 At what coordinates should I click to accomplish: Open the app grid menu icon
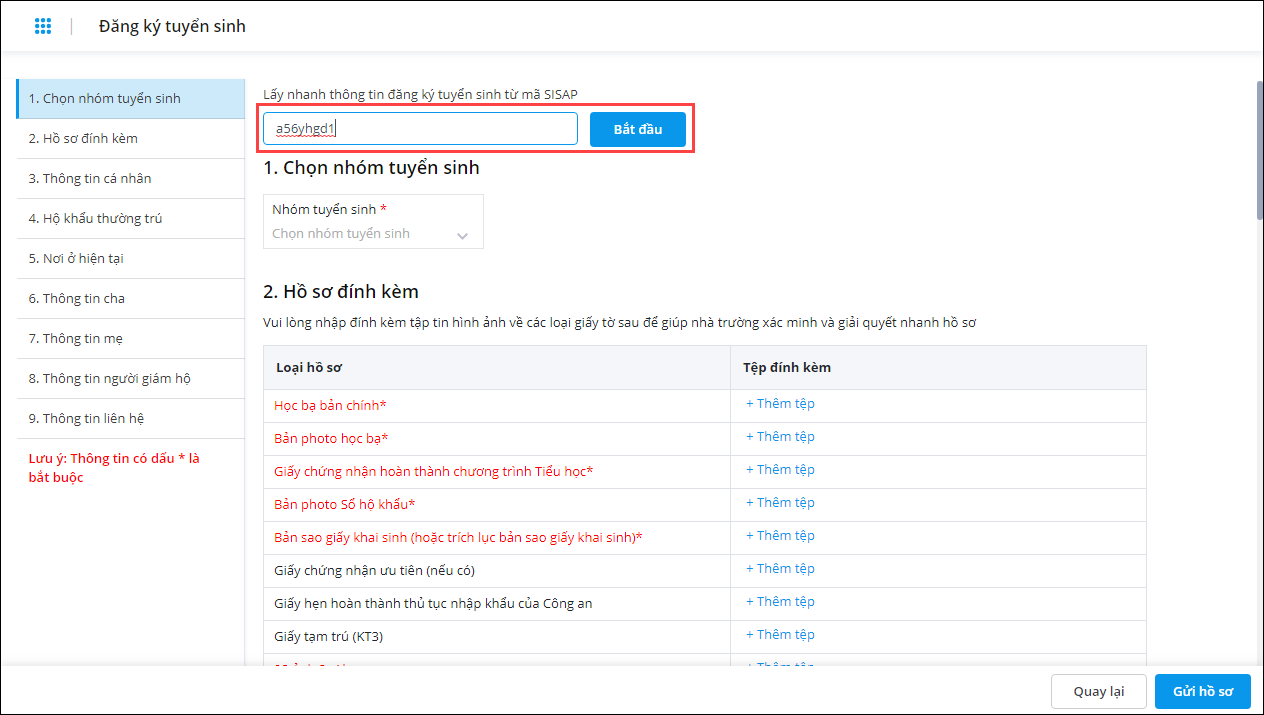[x=42, y=26]
